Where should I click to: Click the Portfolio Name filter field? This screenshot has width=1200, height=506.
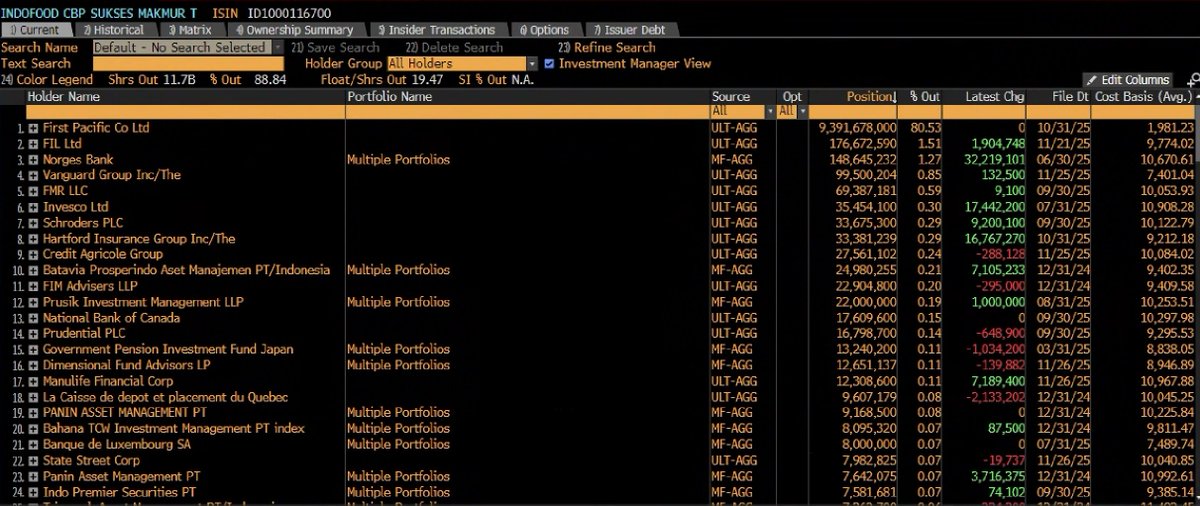526,111
